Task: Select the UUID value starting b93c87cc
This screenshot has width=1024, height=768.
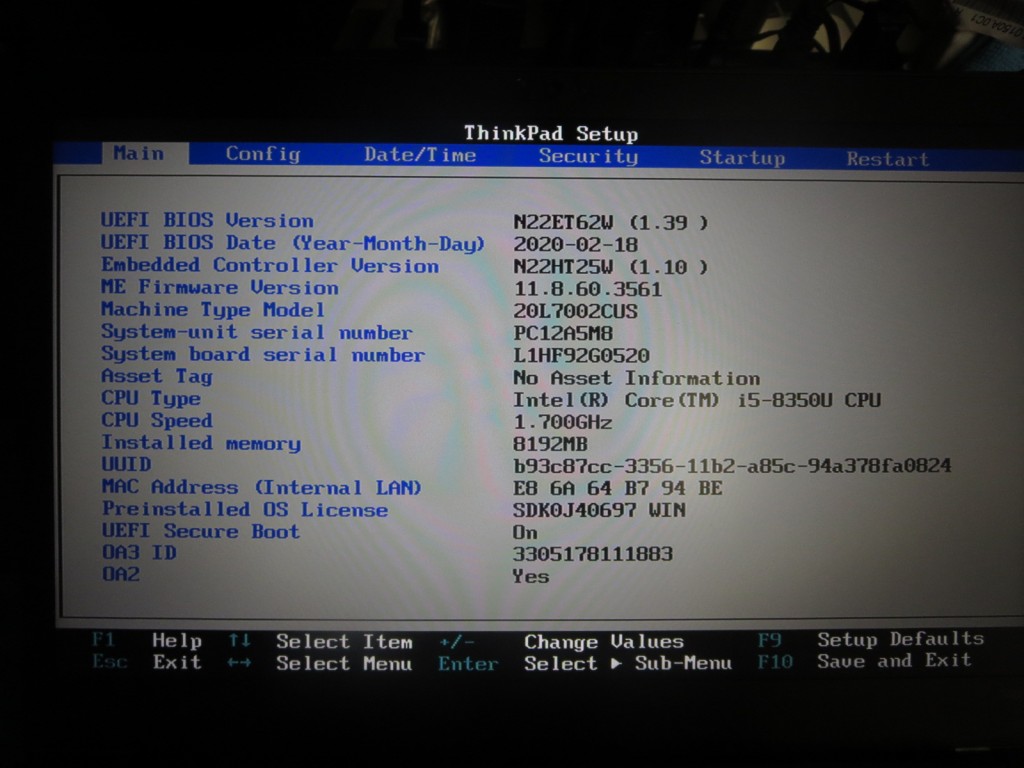Action: 732,466
